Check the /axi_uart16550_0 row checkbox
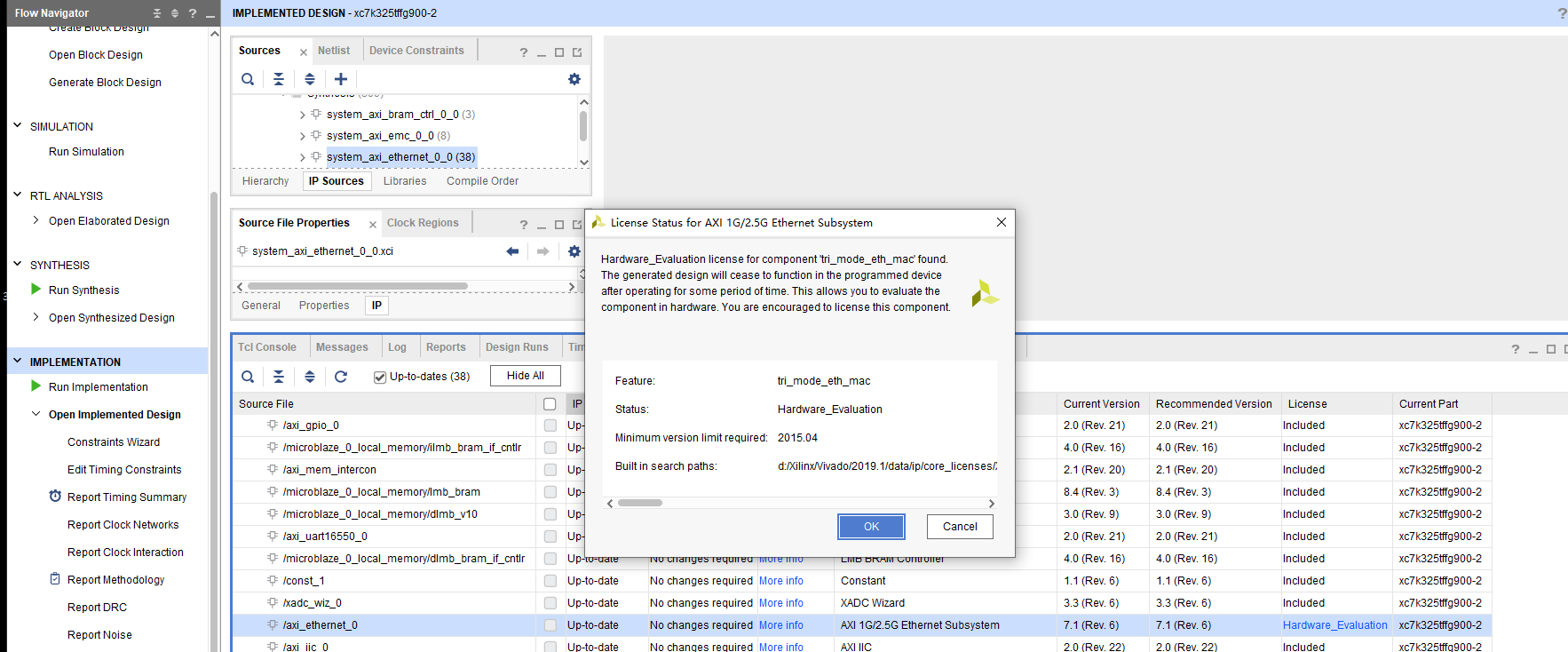The height and width of the screenshot is (652, 1568). (x=550, y=537)
